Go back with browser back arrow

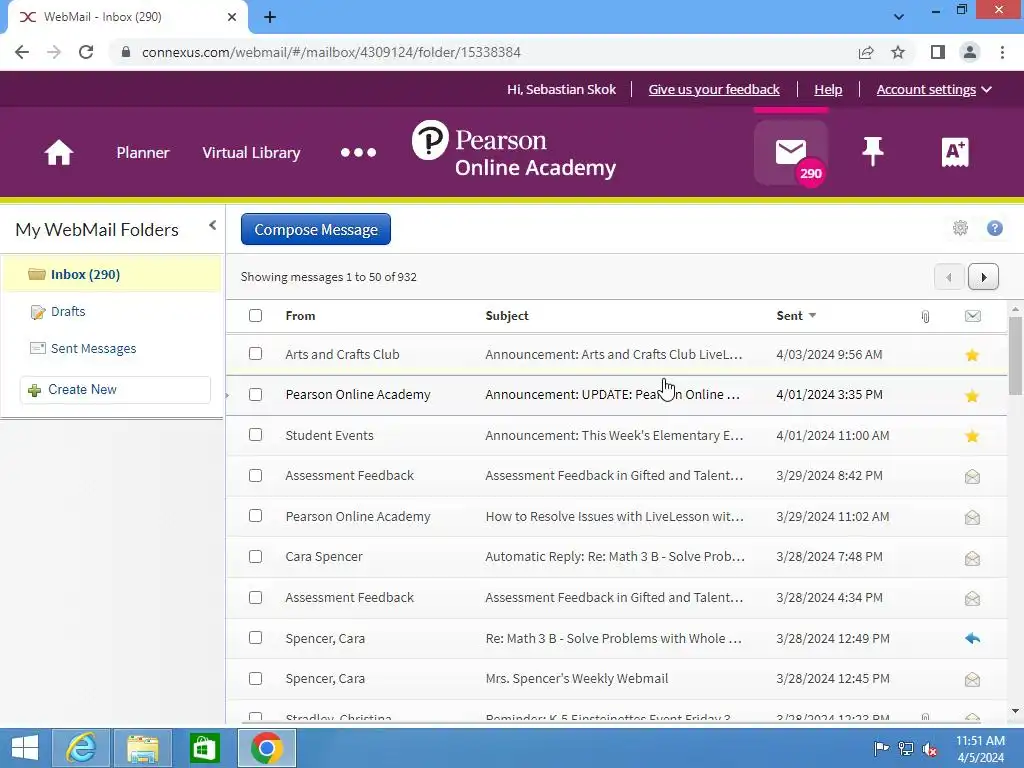tap(22, 52)
